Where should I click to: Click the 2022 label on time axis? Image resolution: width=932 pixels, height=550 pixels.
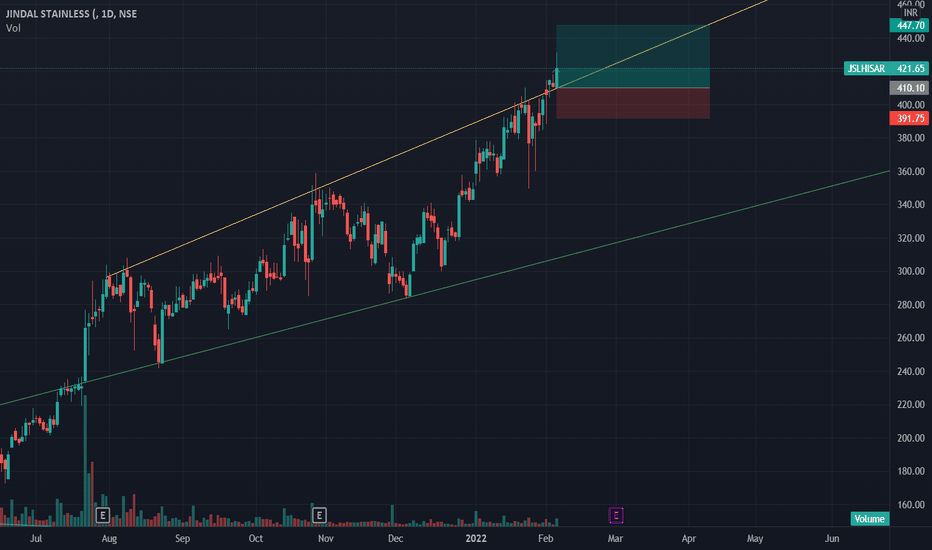[x=476, y=539]
